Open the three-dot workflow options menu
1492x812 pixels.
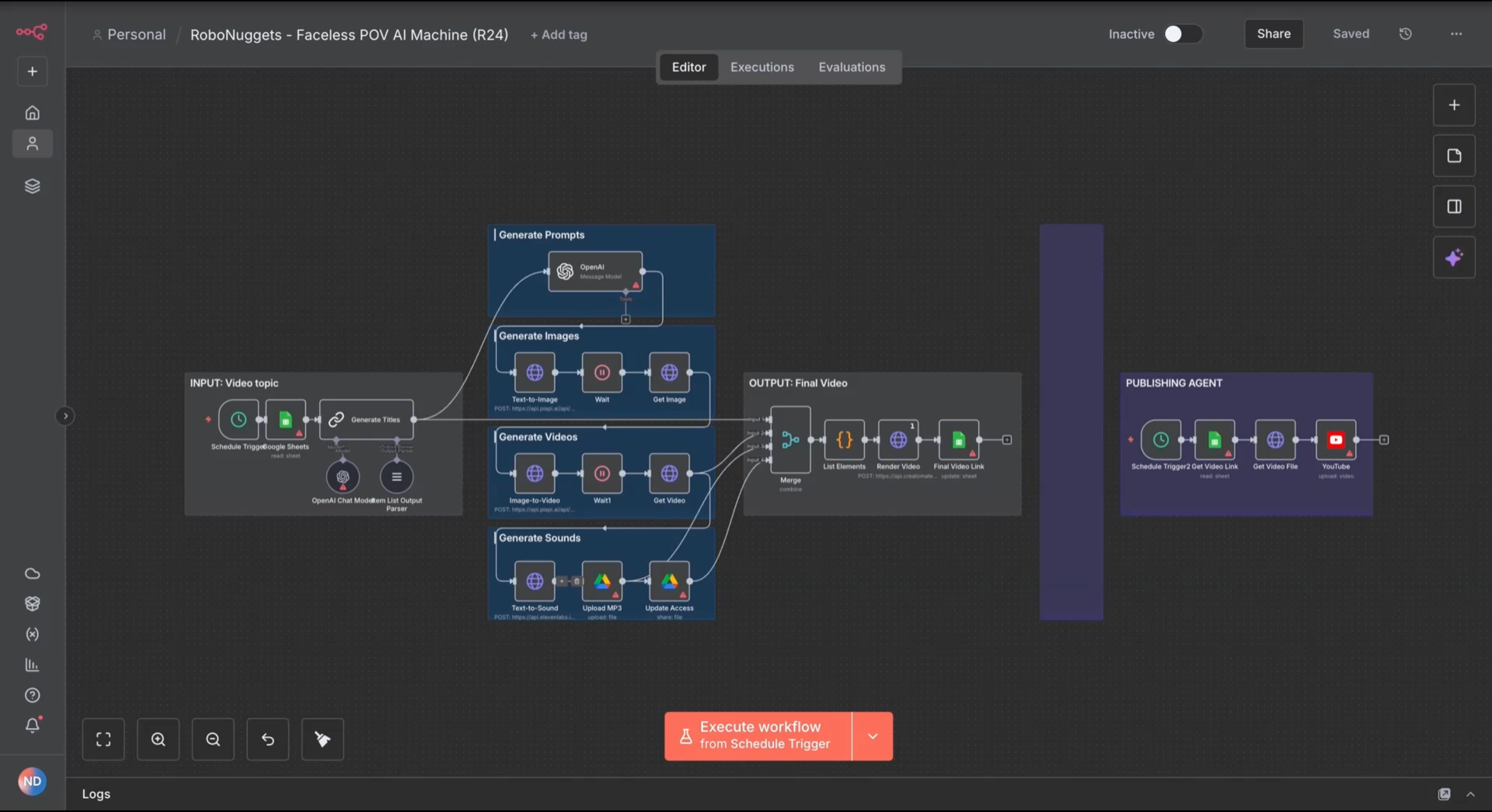click(x=1456, y=33)
